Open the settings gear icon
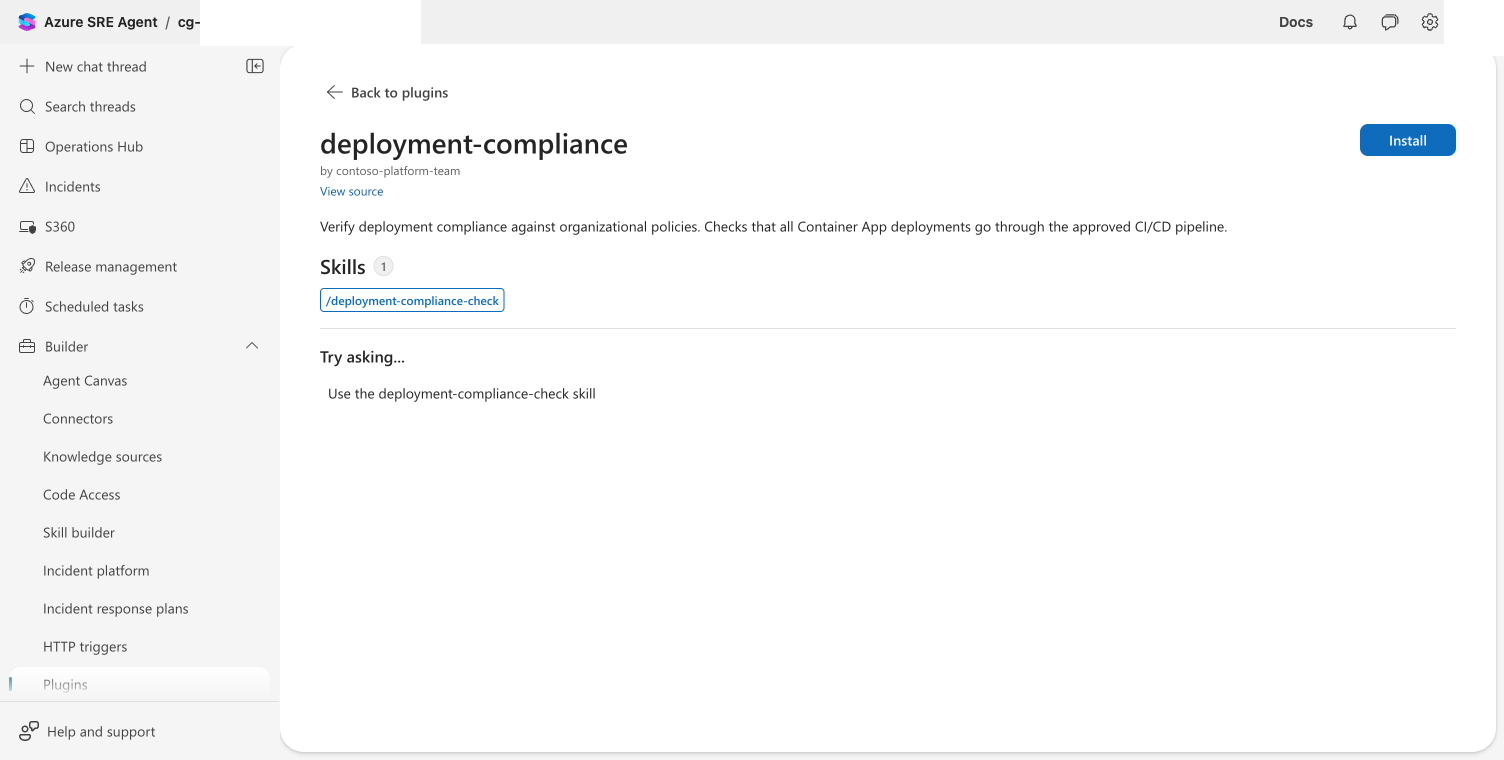The width and height of the screenshot is (1504, 760). pyautogui.click(x=1430, y=22)
